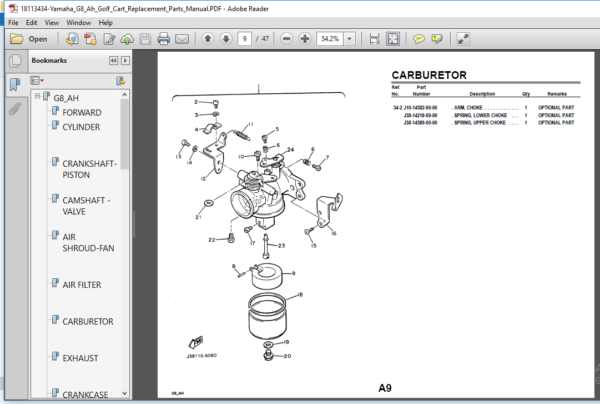Toggle the Bookmarks panel icon
Screen dimensions: 600x404
click(15, 85)
